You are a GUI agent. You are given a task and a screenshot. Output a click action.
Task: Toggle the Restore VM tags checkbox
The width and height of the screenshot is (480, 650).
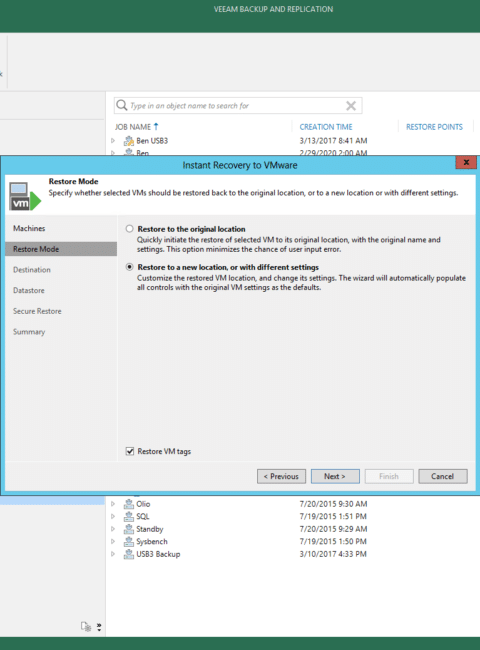[130, 451]
